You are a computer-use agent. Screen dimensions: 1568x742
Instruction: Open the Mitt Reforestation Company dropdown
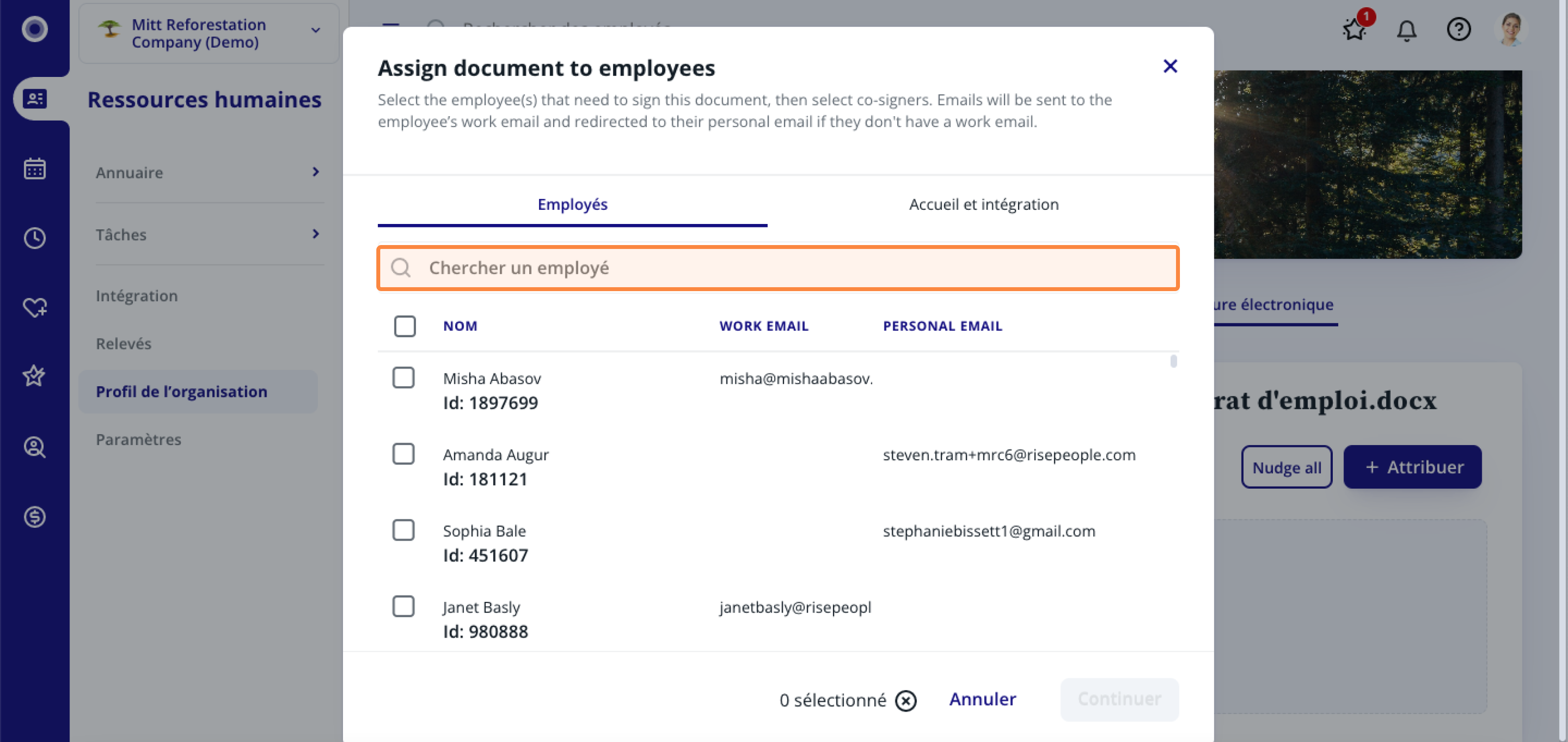(x=209, y=33)
